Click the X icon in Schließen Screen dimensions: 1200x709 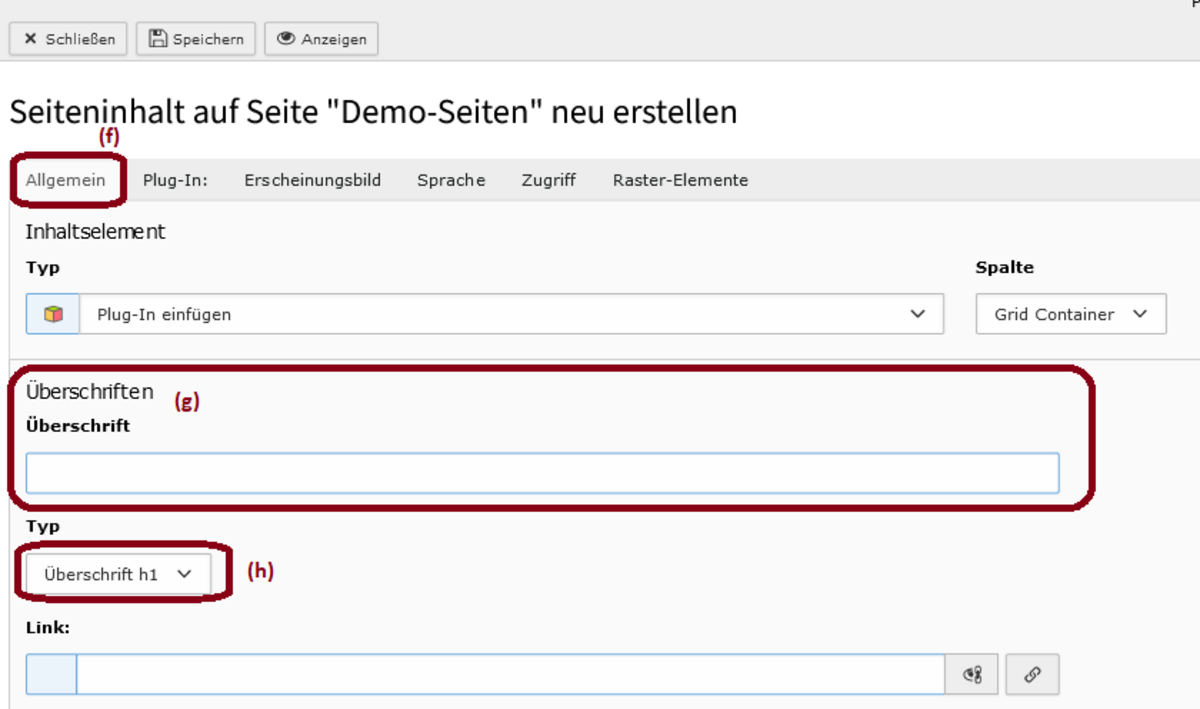pyautogui.click(x=30, y=39)
